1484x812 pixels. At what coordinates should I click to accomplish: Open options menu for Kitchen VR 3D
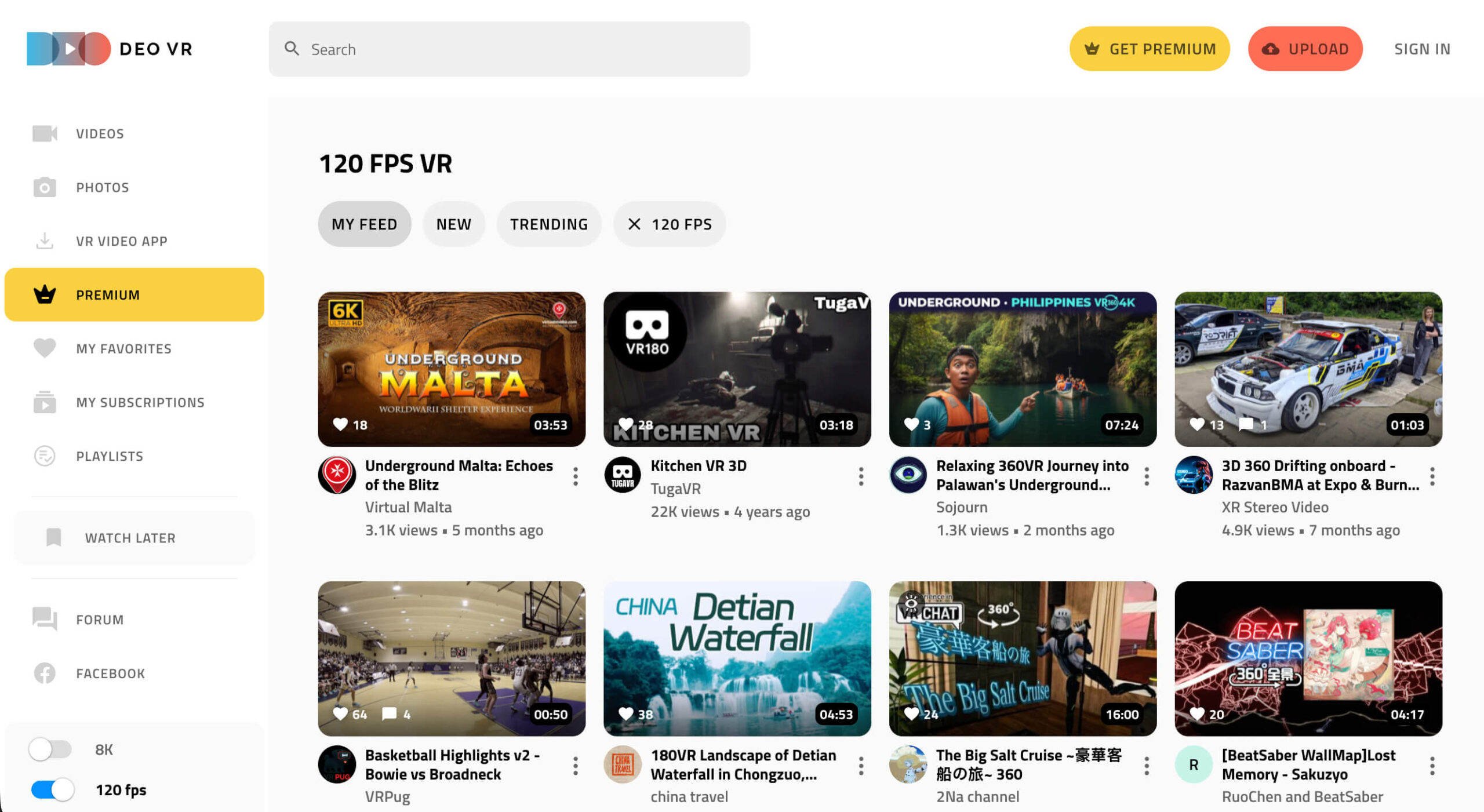point(861,476)
